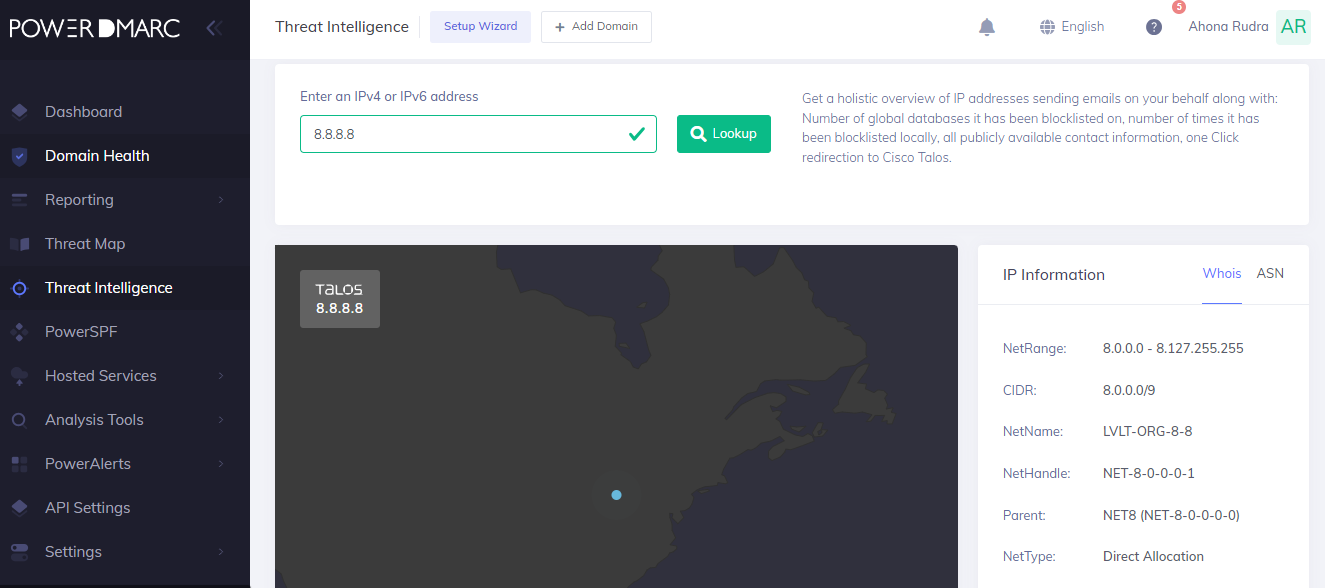
Task: Click the Analysis Tools circle icon
Action: (x=19, y=420)
